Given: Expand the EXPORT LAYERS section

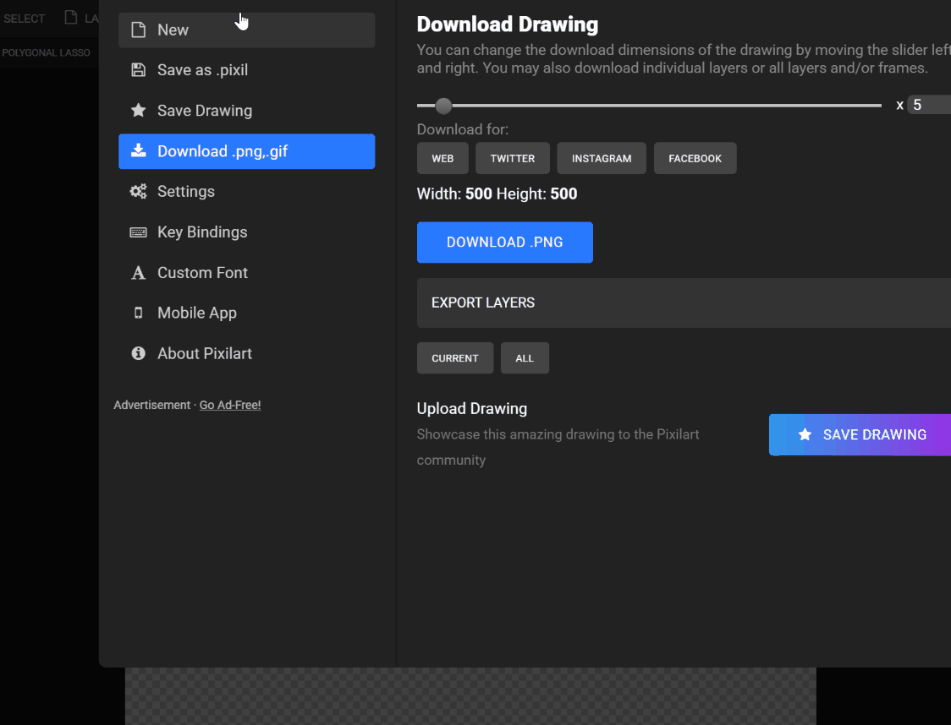Looking at the screenshot, I should pyautogui.click(x=684, y=303).
